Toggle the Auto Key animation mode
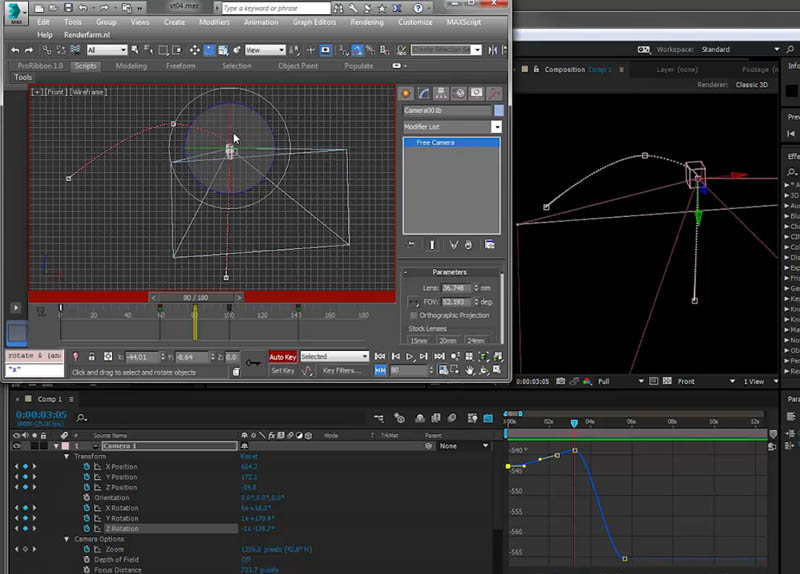Screen dimensions: 800x574 point(283,357)
